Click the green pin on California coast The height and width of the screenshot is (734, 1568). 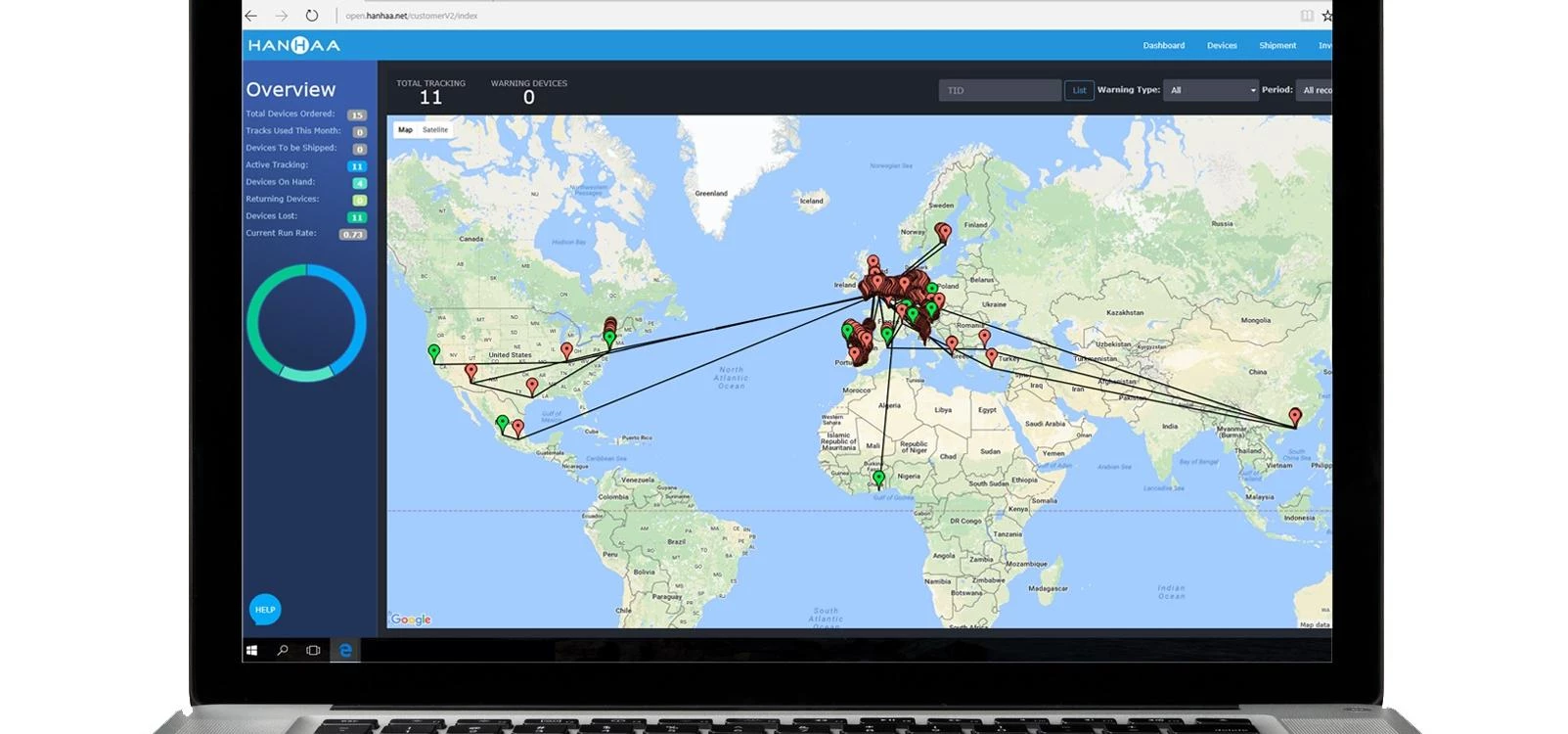pyautogui.click(x=434, y=351)
